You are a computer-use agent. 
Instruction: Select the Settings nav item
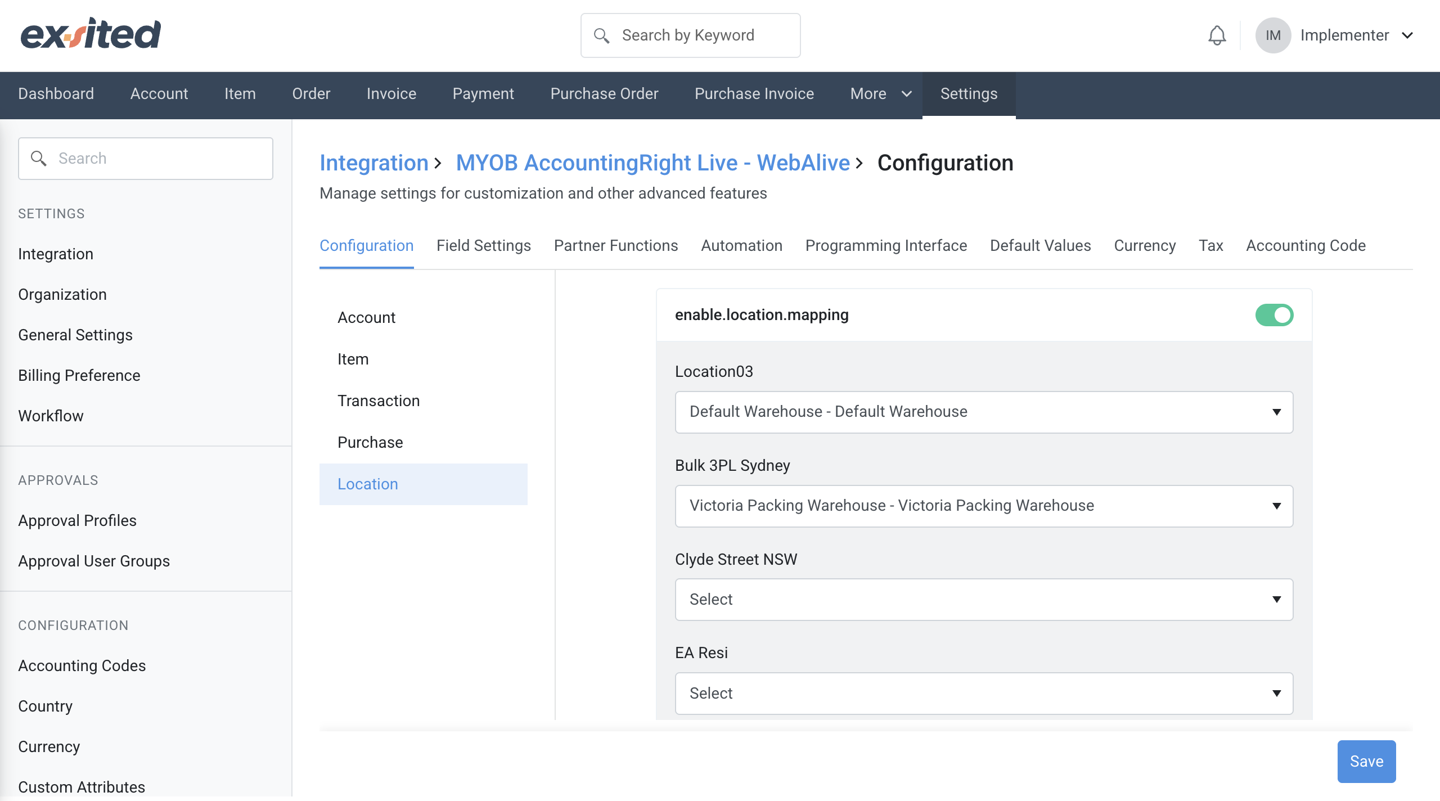point(969,94)
